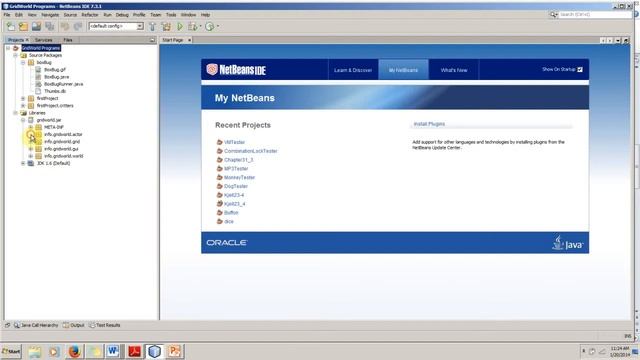The height and width of the screenshot is (360, 640).
Task: Click the Open Project toolbar icon
Action: point(37,27)
